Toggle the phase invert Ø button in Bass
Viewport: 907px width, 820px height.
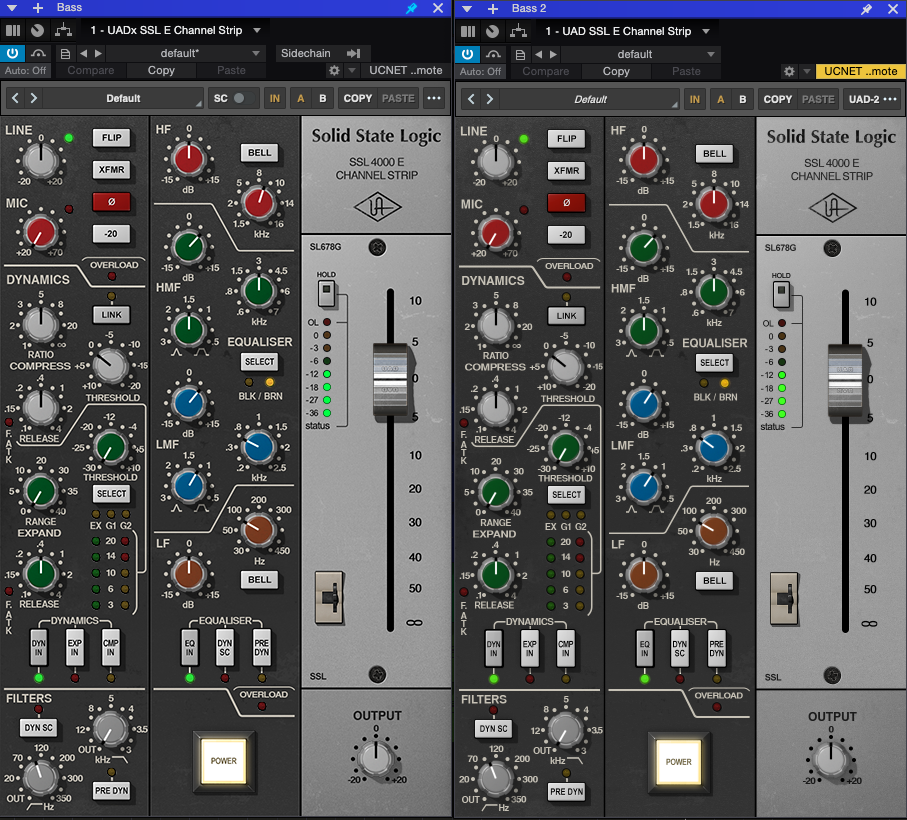click(112, 202)
